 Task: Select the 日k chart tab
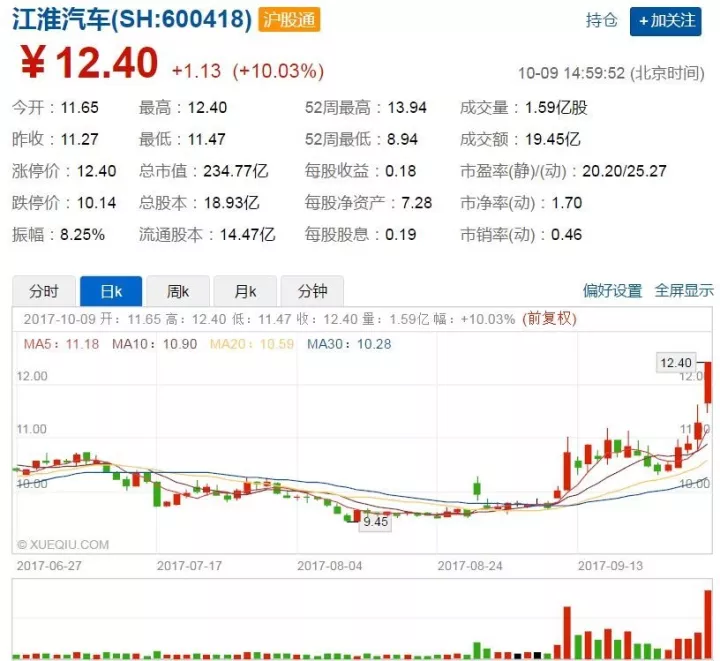click(x=111, y=291)
